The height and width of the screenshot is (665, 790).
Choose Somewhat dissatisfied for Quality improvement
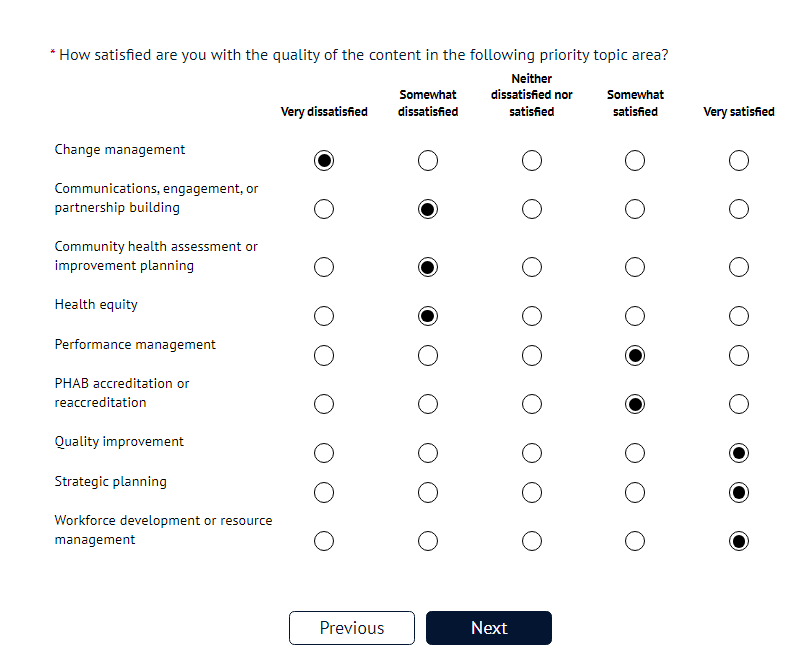tap(428, 453)
